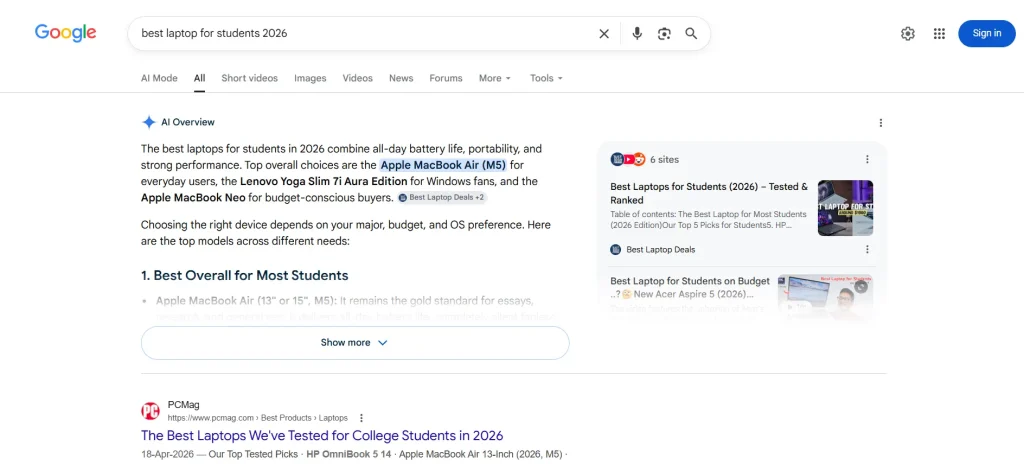The image size is (1024, 464).
Task: Expand the Tools dropdown
Action: tap(547, 78)
